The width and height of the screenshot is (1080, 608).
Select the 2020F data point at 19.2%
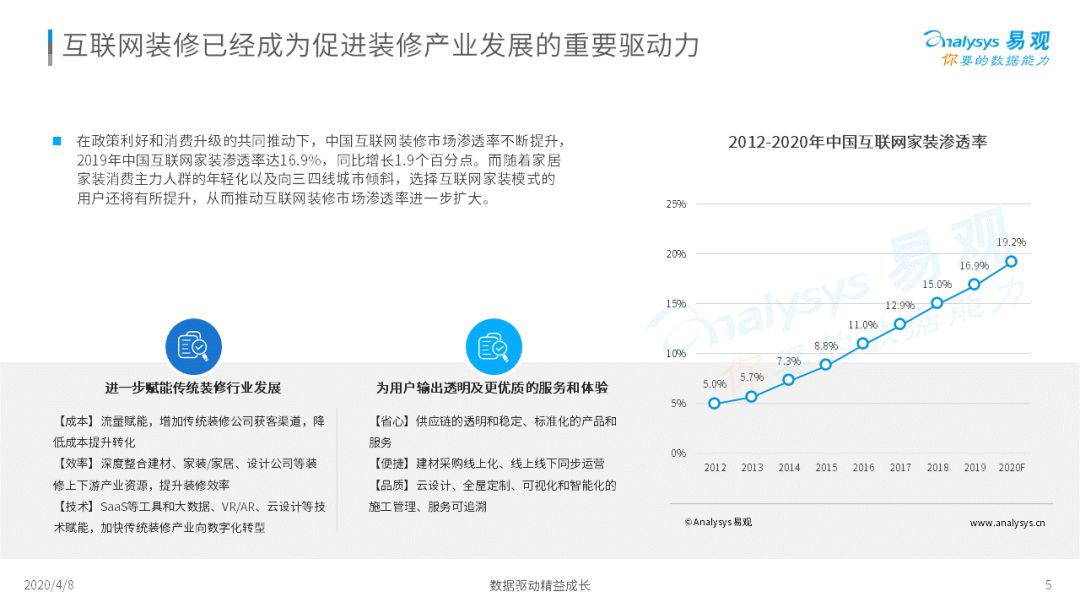tap(1011, 262)
